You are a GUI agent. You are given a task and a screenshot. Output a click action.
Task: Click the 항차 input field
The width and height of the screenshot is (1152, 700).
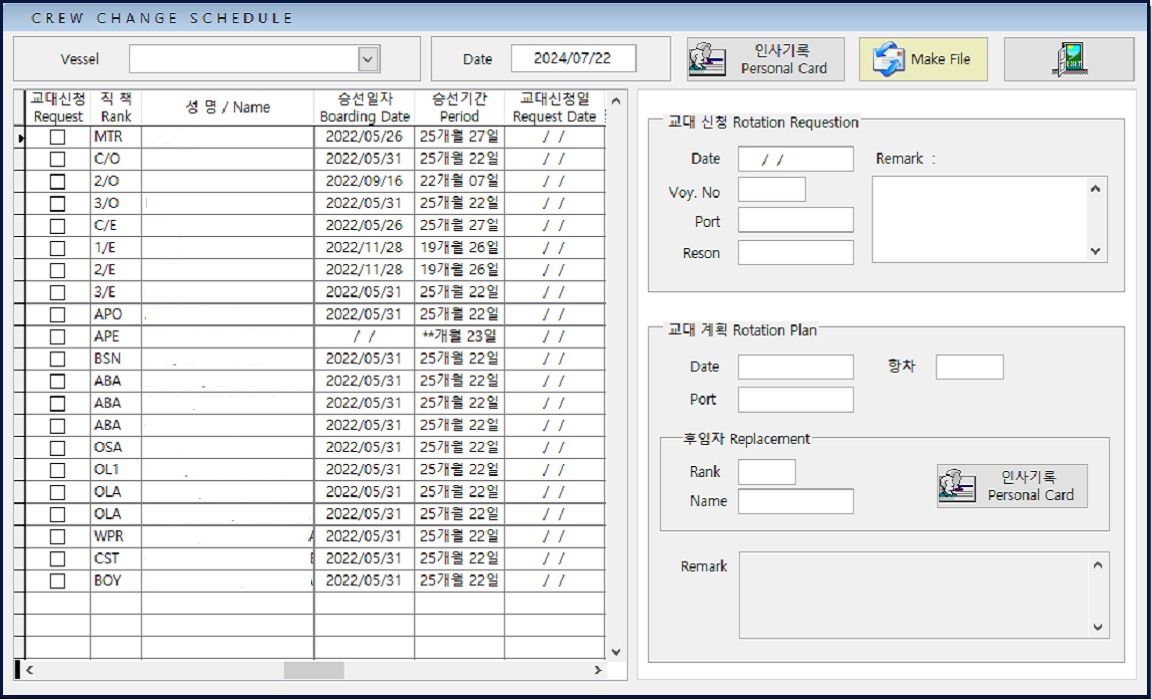pyautogui.click(x=969, y=367)
